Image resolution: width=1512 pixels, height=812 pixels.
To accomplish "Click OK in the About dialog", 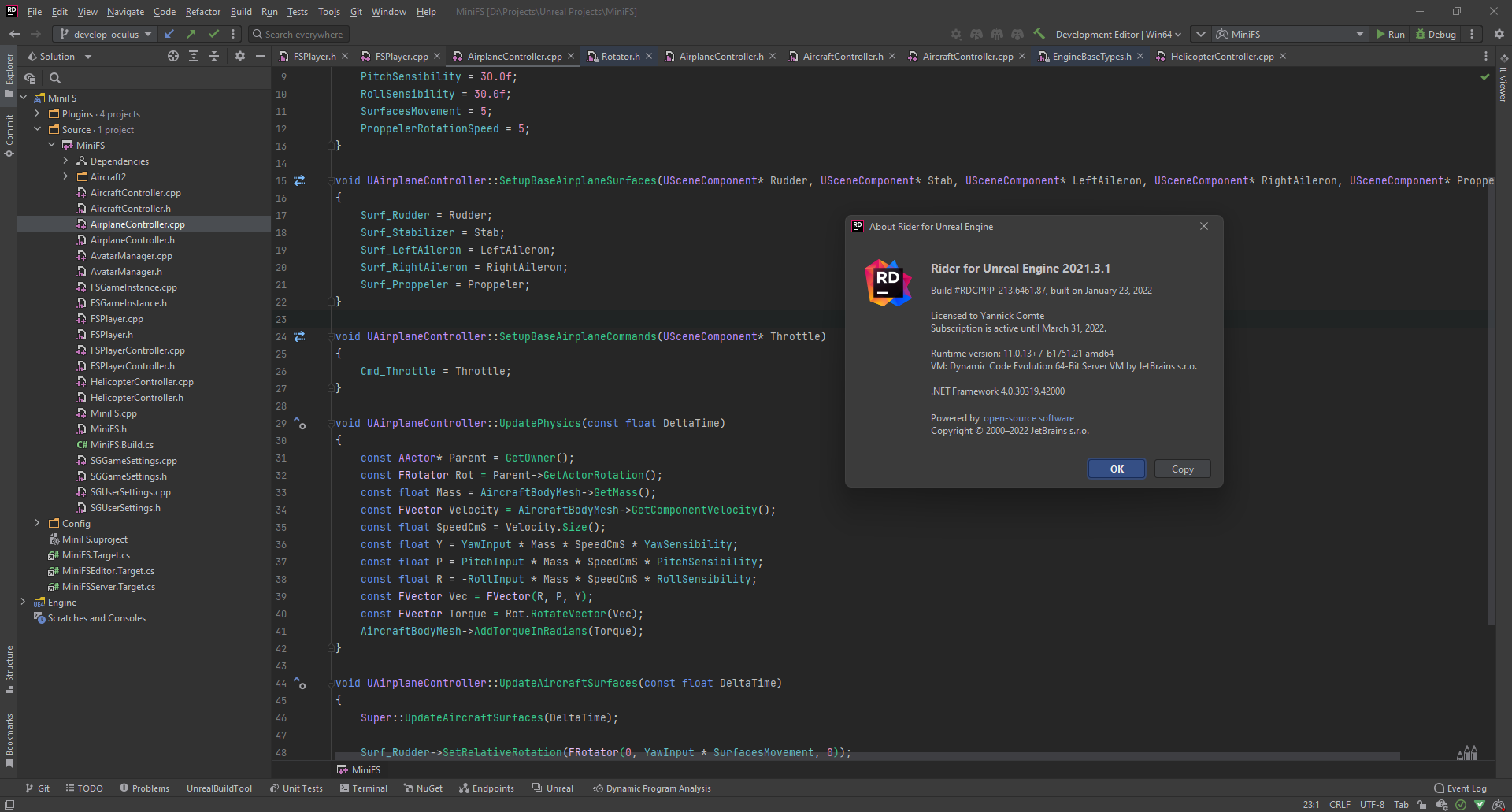I will tap(1117, 469).
